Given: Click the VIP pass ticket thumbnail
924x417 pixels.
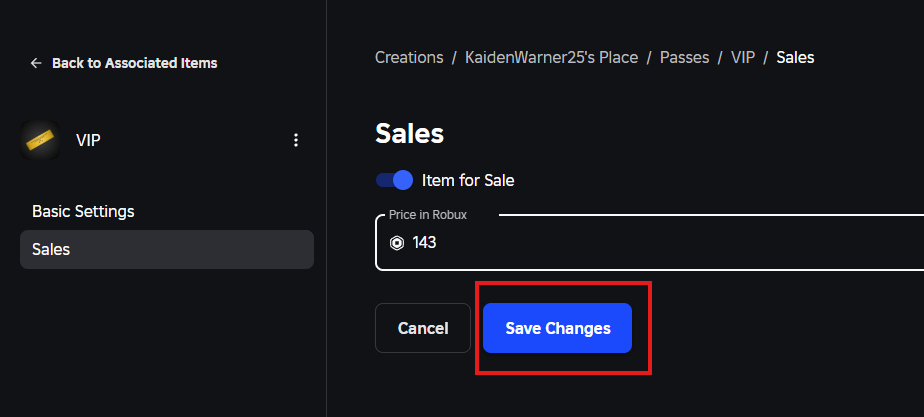Looking at the screenshot, I should click(x=41, y=140).
